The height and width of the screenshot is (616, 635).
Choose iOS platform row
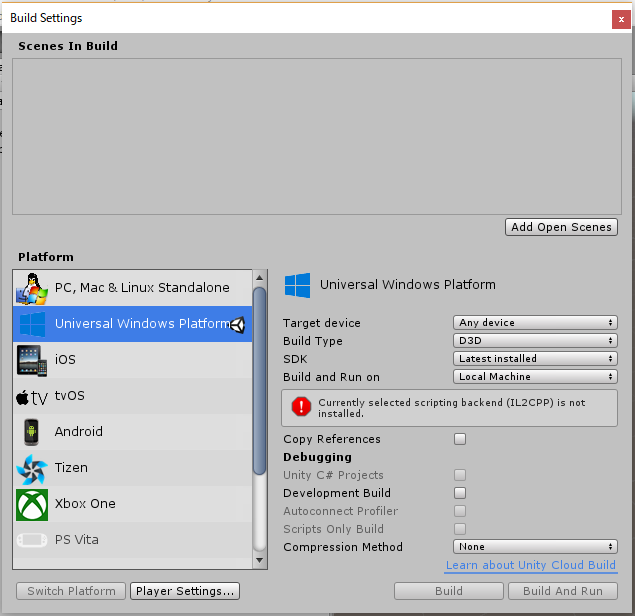coord(132,360)
